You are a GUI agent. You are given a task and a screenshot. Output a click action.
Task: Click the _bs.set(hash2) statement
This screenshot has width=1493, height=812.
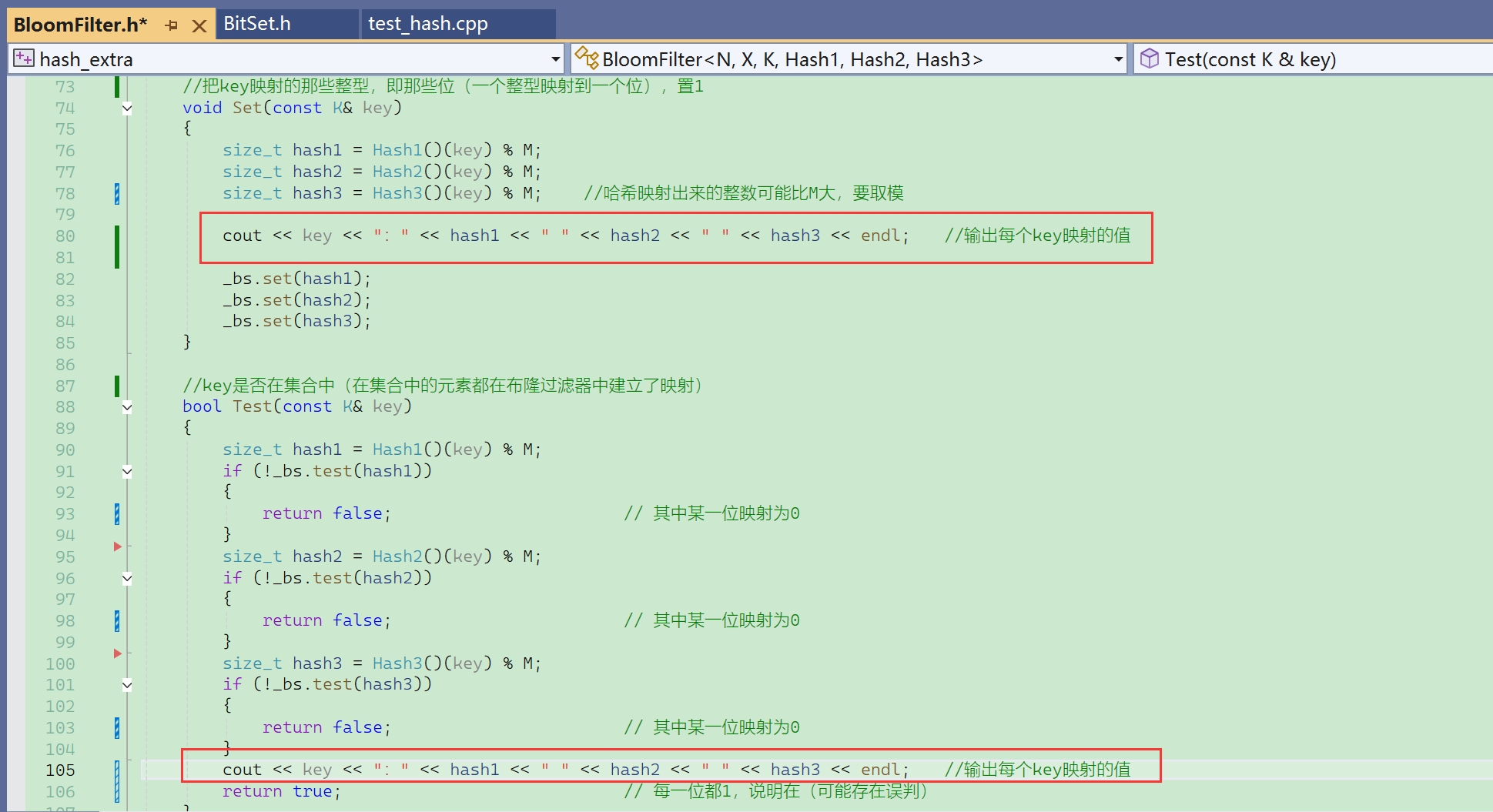click(297, 300)
